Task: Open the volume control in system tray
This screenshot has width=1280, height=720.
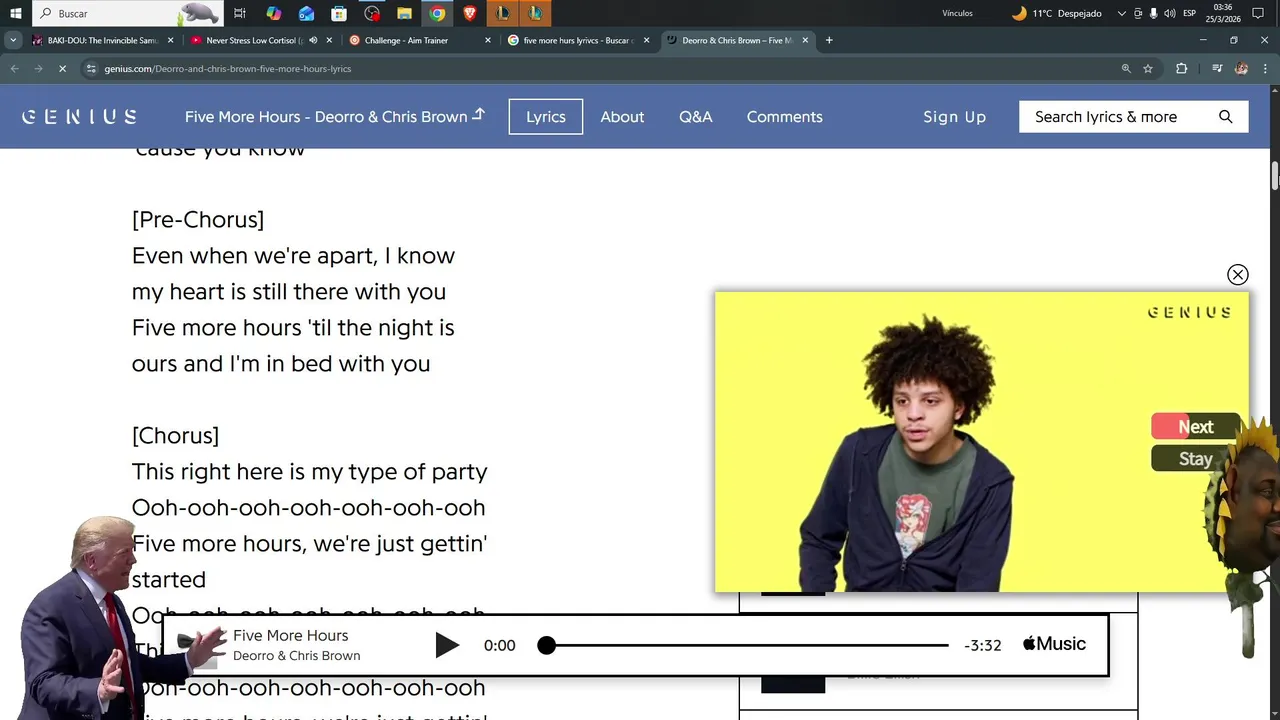Action: 1169,13
